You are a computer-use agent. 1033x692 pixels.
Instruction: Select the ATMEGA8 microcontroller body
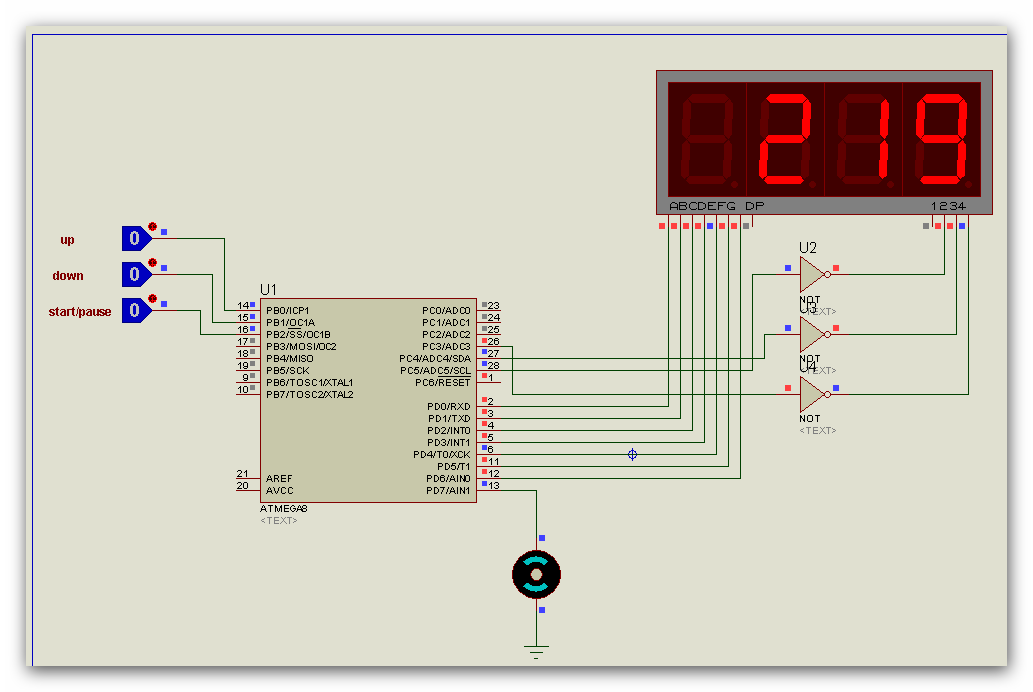pos(368,440)
